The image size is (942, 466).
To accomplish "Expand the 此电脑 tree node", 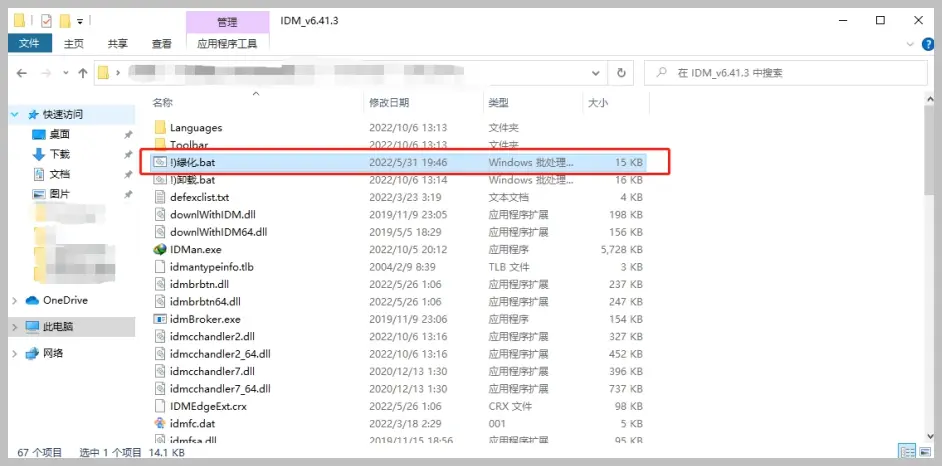I will (15, 327).
